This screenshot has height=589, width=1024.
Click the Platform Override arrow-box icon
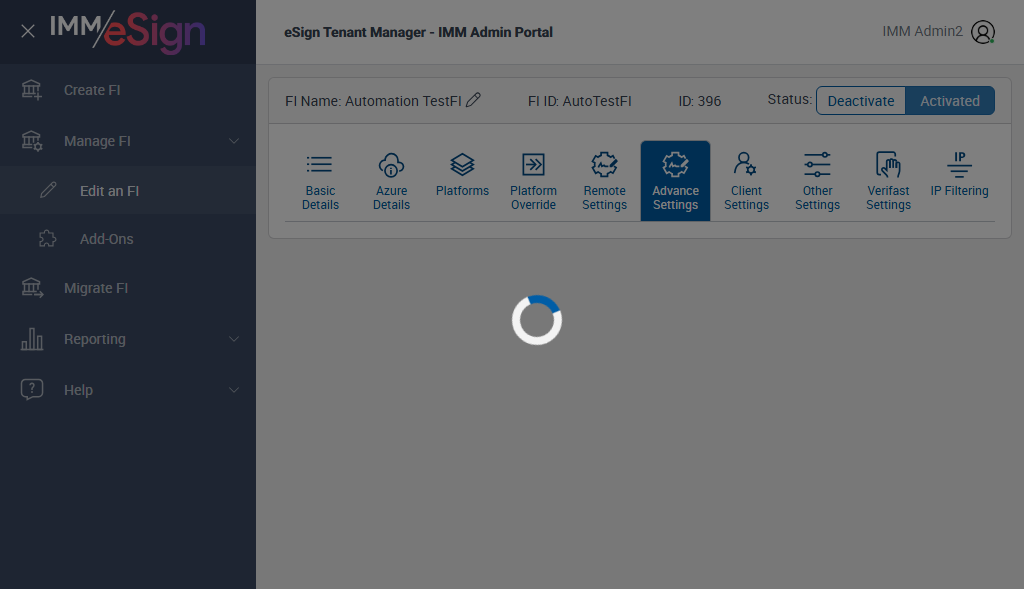click(534, 165)
